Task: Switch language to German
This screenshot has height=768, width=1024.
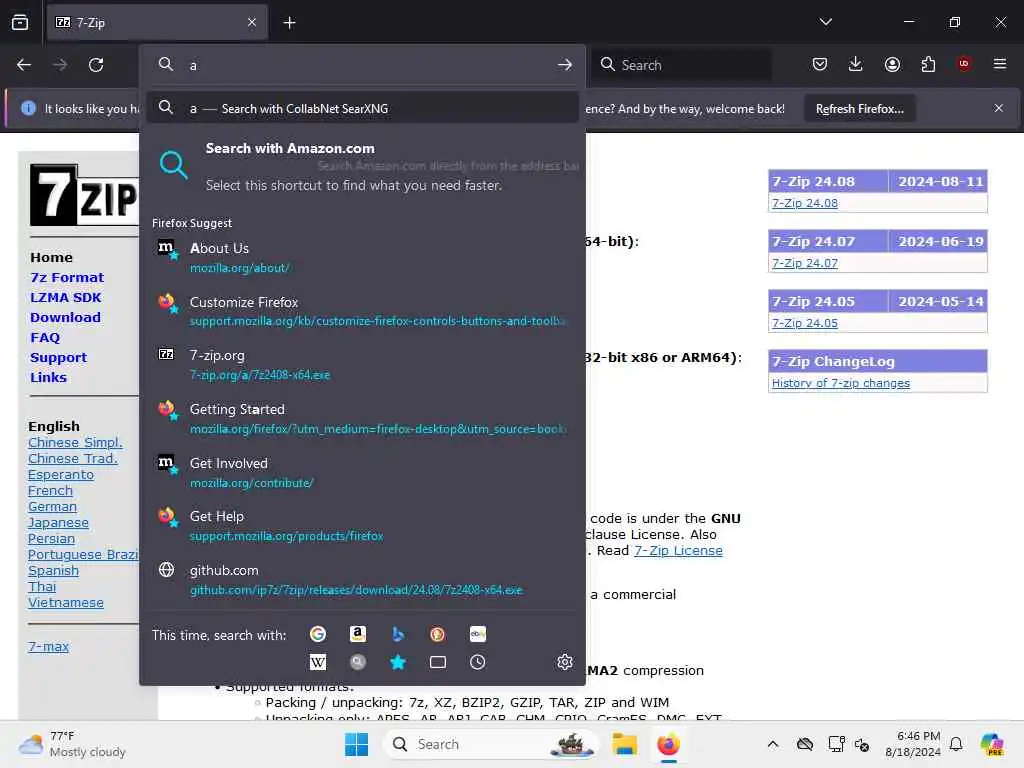Action: click(52, 506)
